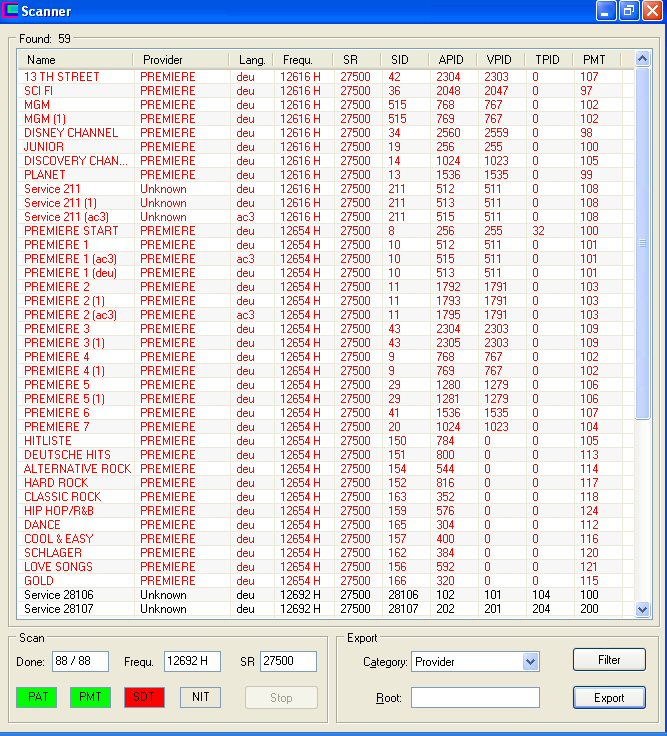Select the CLASSIC ROCK row

pos(326,497)
